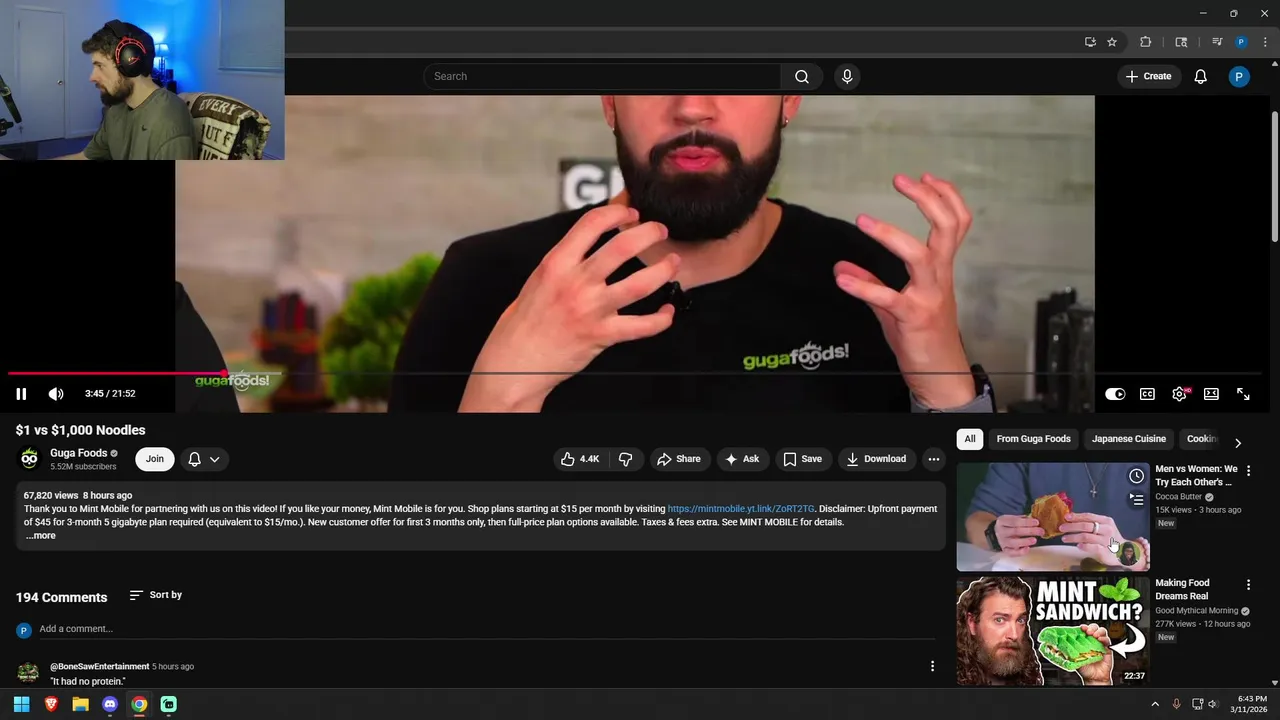1280x720 pixels.
Task: Join the Guga Foods channel membership
Action: (155, 459)
